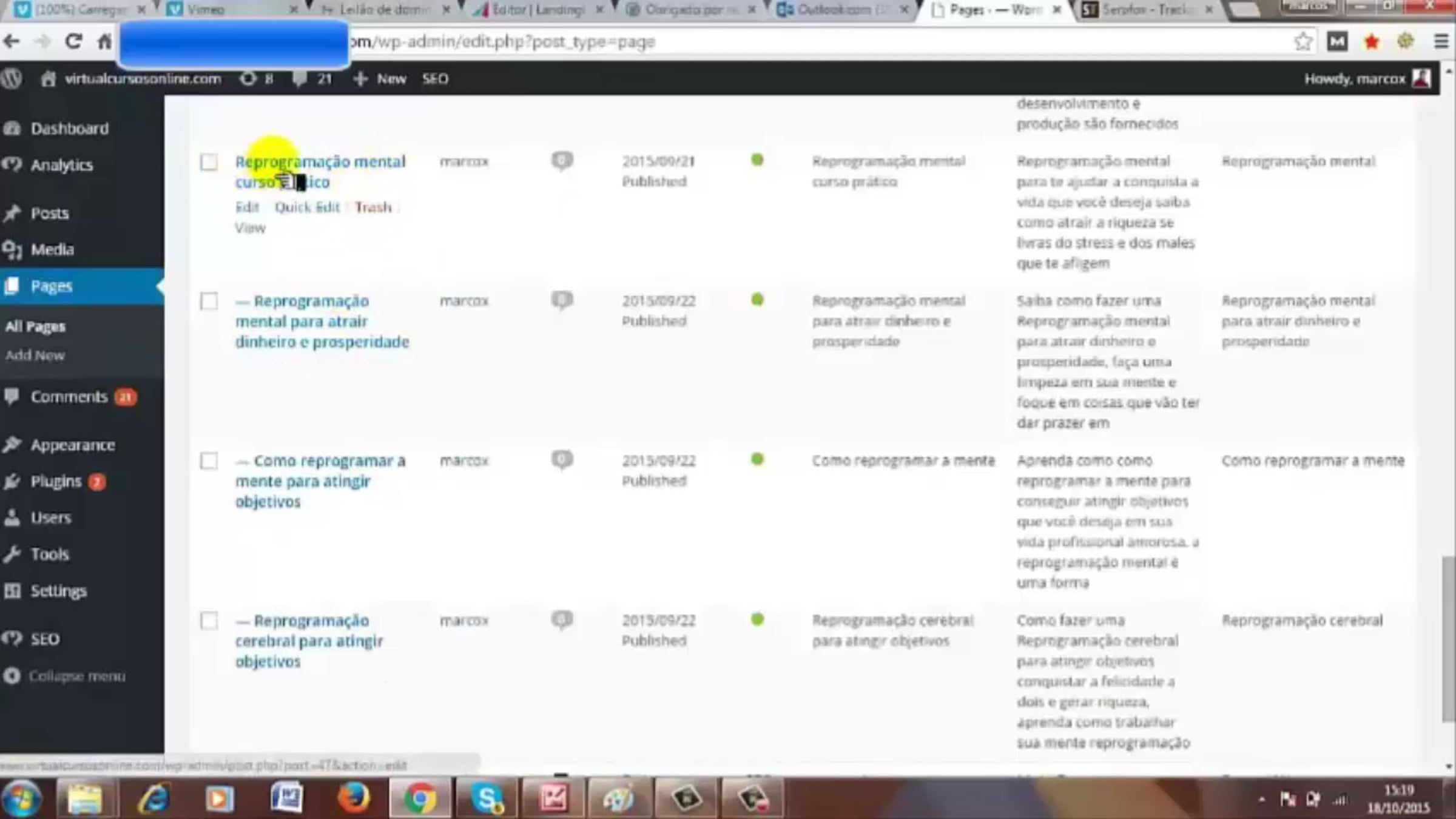Click the WordPress logo in admin bar
The height and width of the screenshot is (819, 1456).
tap(12, 79)
